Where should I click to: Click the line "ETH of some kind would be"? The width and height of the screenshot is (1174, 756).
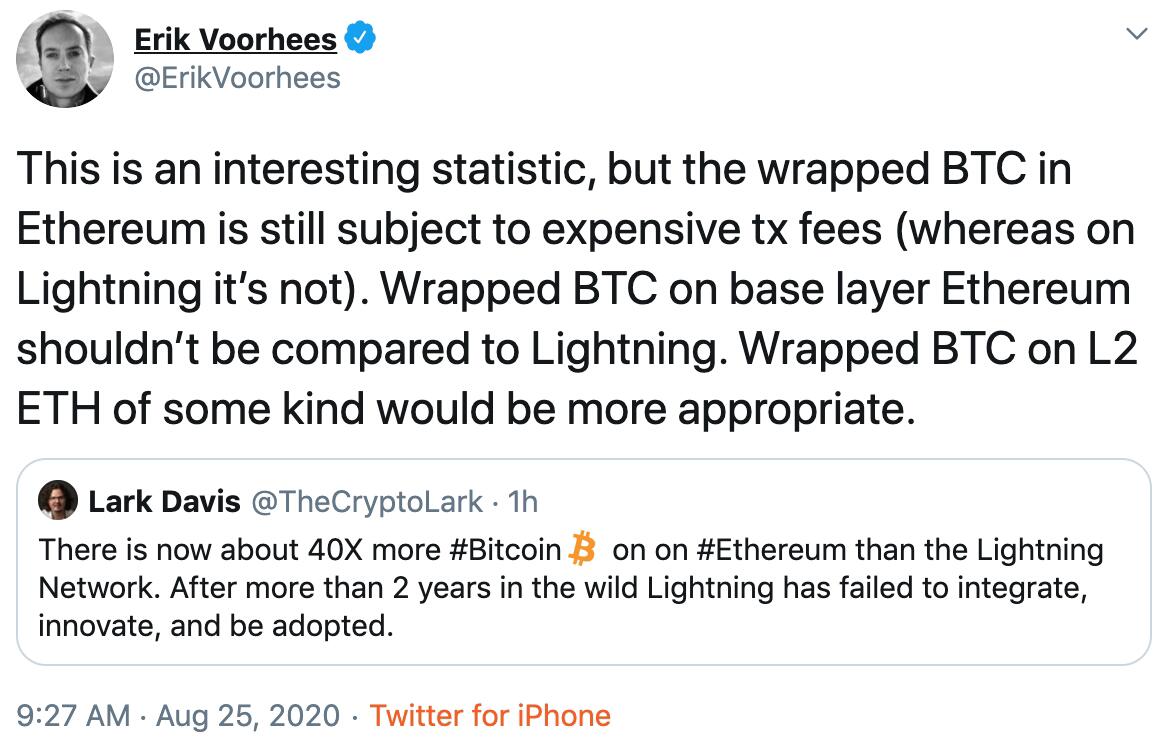click(x=466, y=409)
